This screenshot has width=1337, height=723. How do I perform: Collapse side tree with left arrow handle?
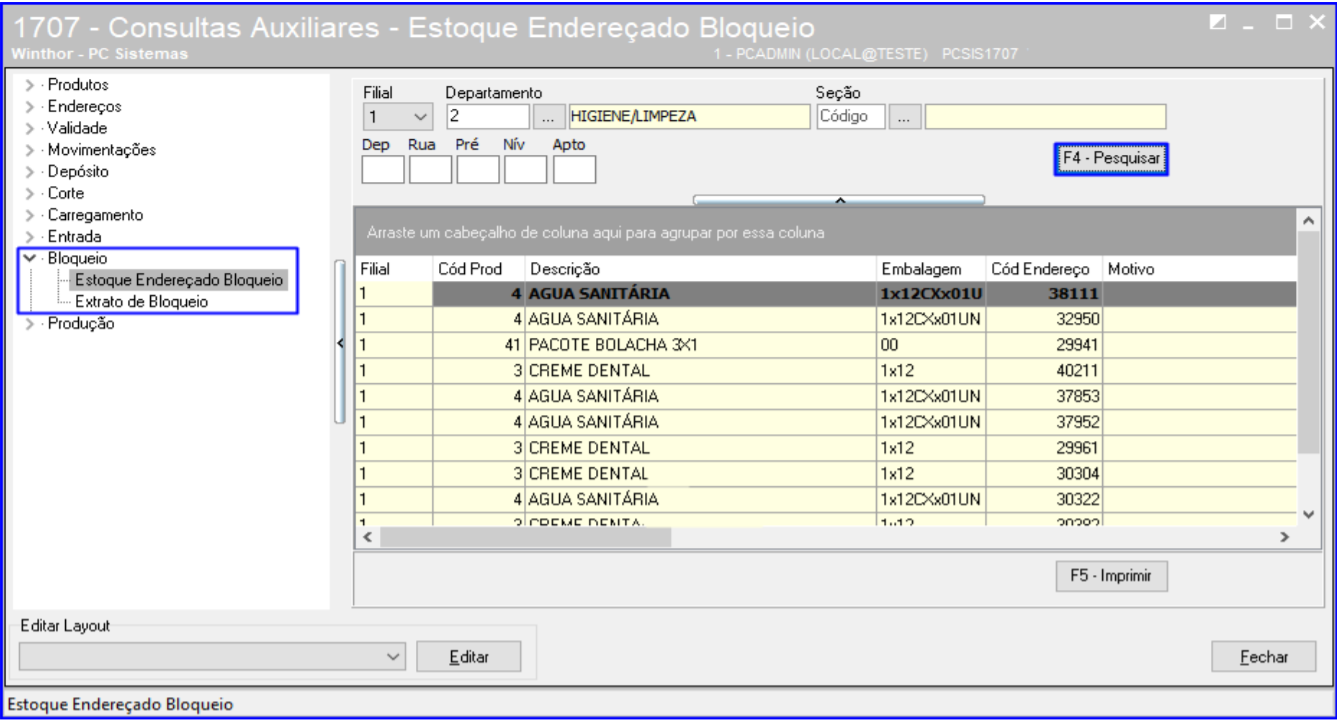click(340, 343)
